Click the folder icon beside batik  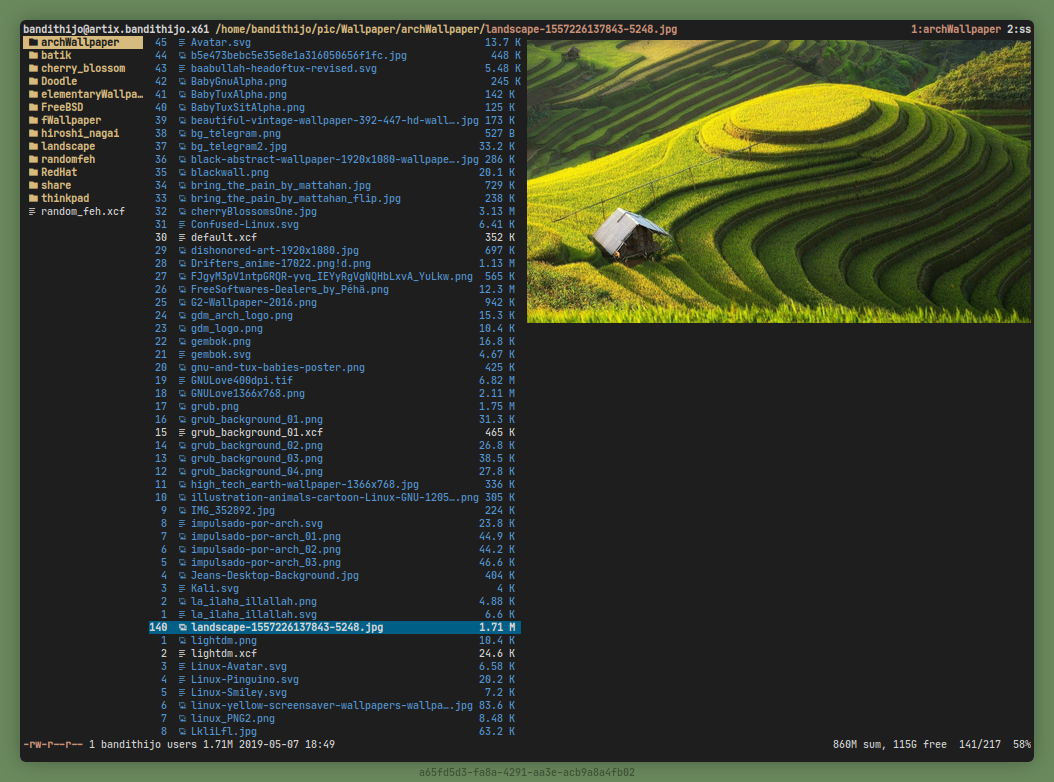(x=33, y=56)
